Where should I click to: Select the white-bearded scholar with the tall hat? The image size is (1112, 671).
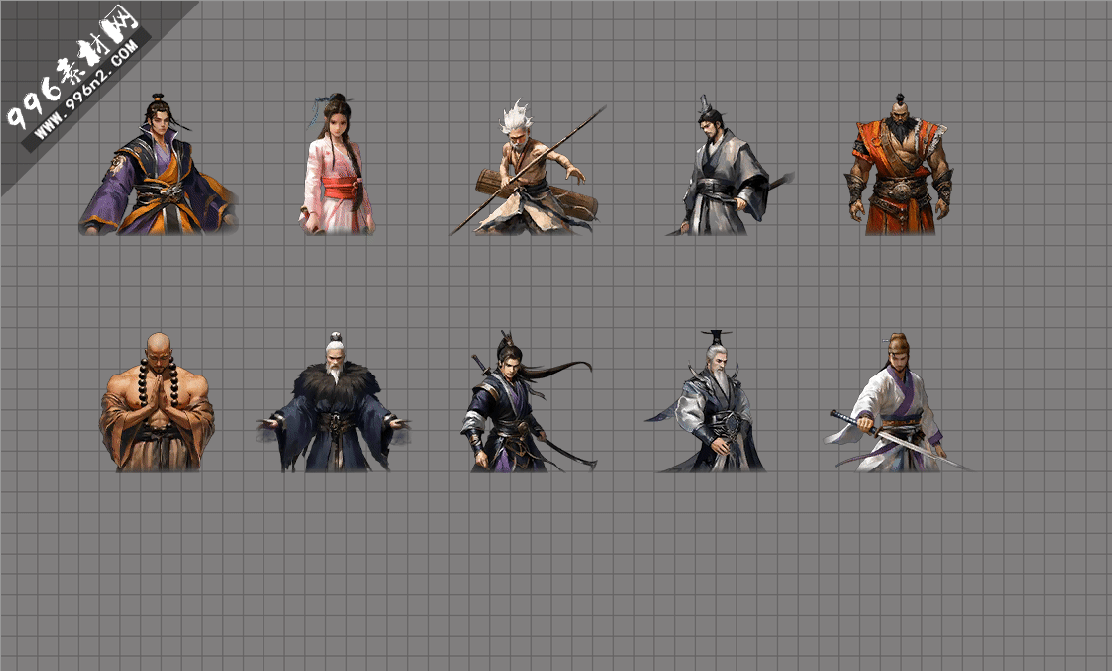705,401
